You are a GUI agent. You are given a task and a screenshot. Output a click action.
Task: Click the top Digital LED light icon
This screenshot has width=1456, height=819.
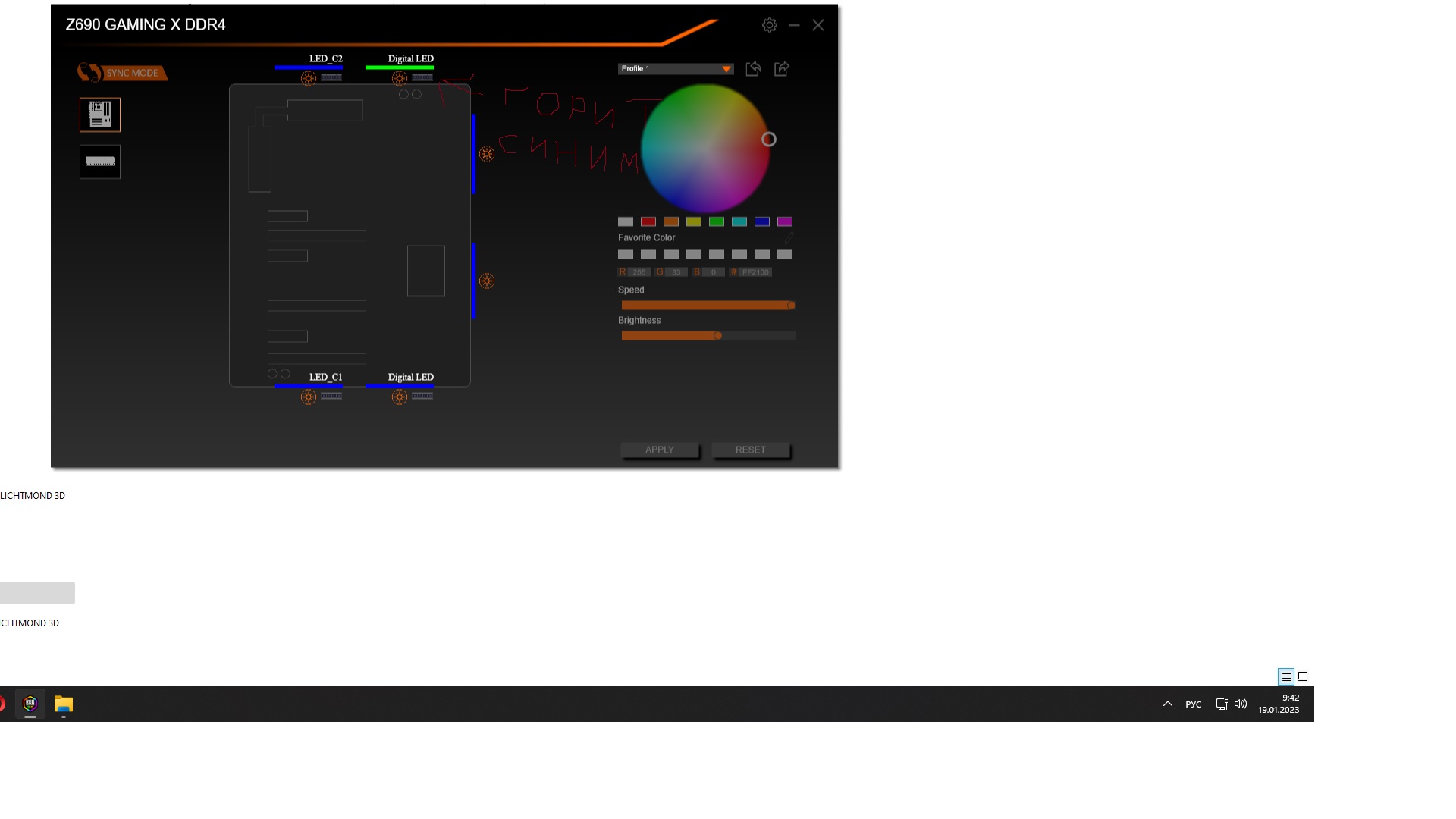(400, 78)
